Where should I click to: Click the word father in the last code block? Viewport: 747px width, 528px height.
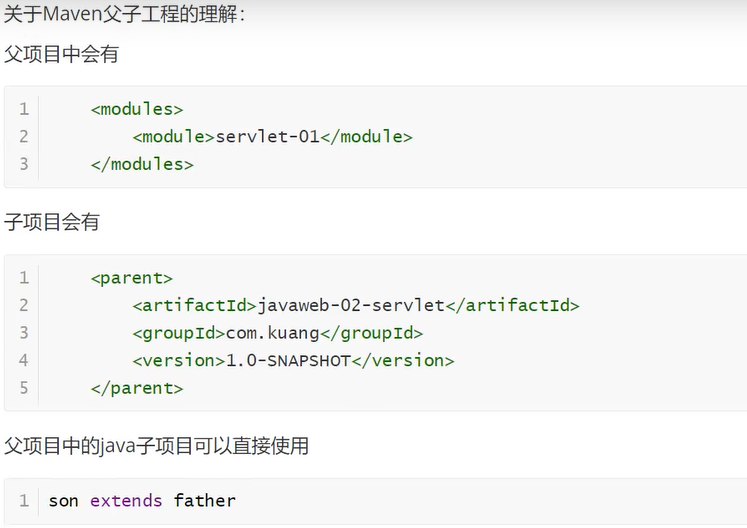click(x=204, y=501)
